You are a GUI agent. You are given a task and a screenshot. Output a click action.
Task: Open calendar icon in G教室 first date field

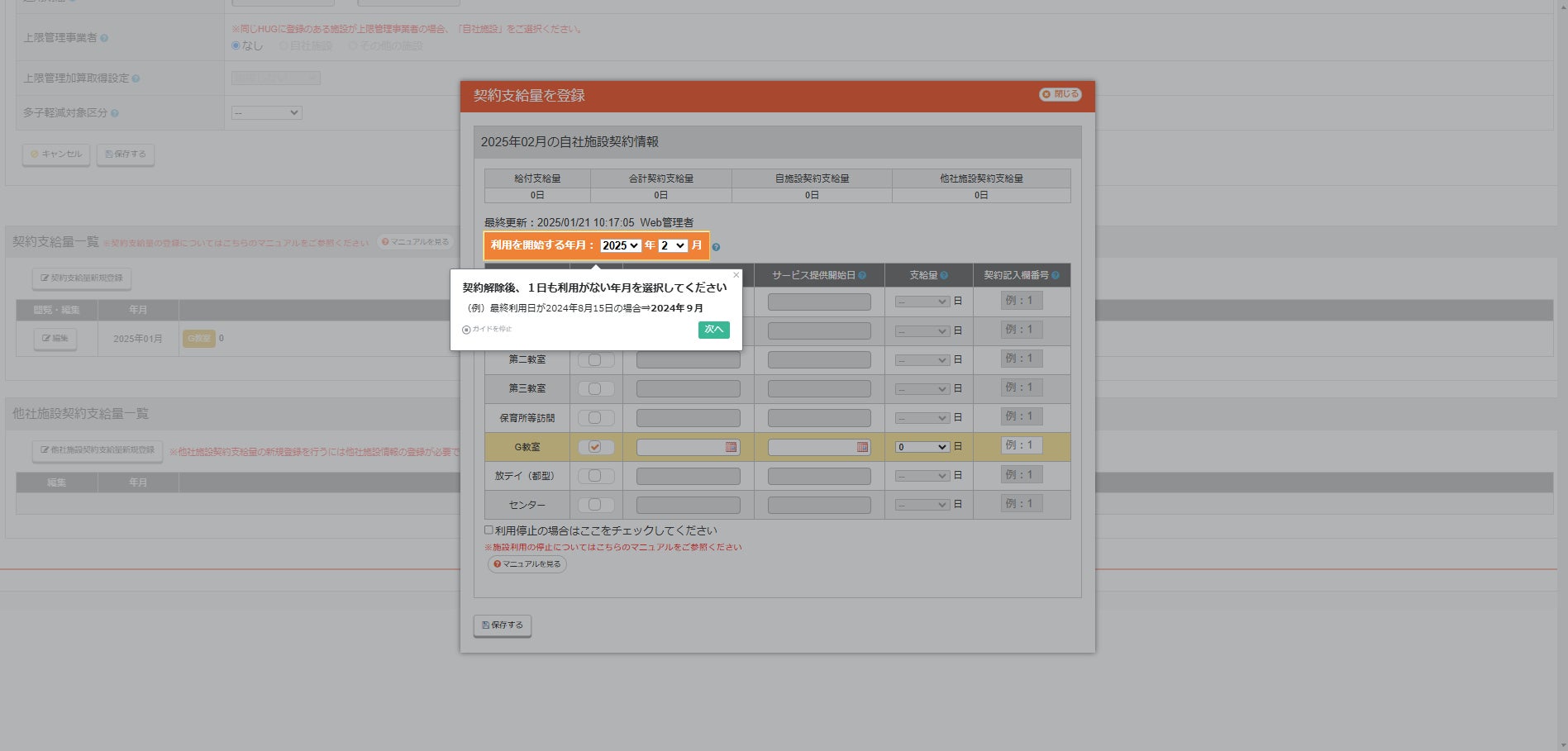(731, 447)
